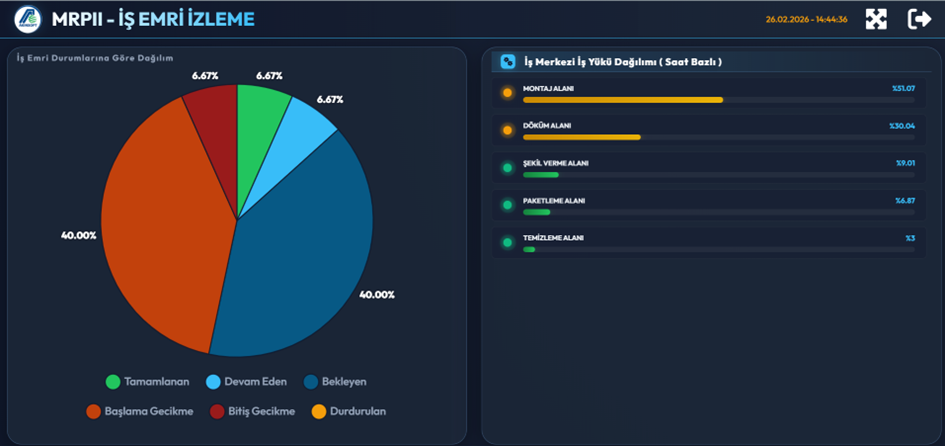
Task: Click the workload distribution panel icon
Action: click(x=508, y=62)
